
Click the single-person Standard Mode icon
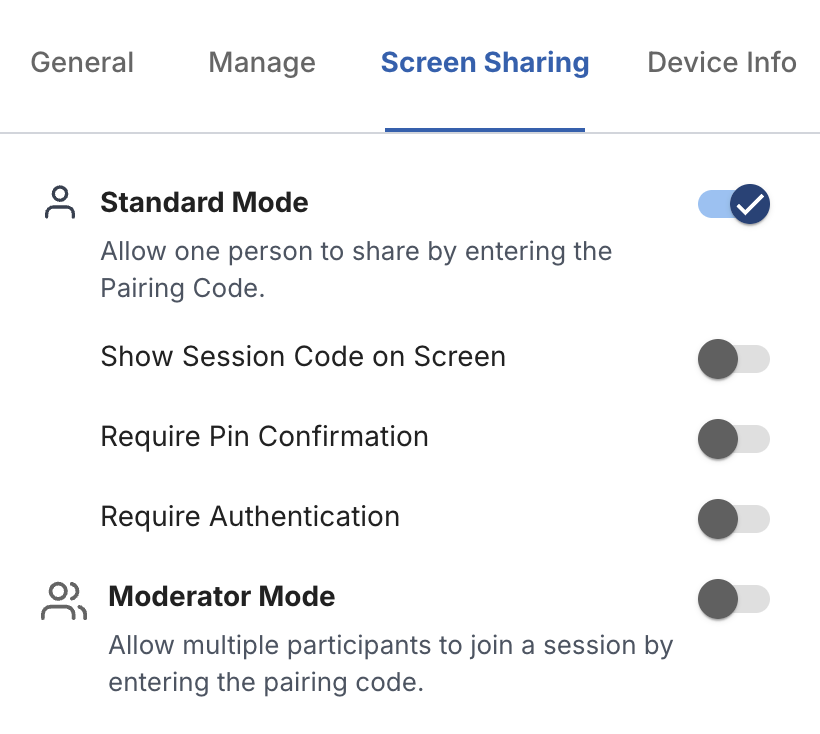[x=61, y=202]
